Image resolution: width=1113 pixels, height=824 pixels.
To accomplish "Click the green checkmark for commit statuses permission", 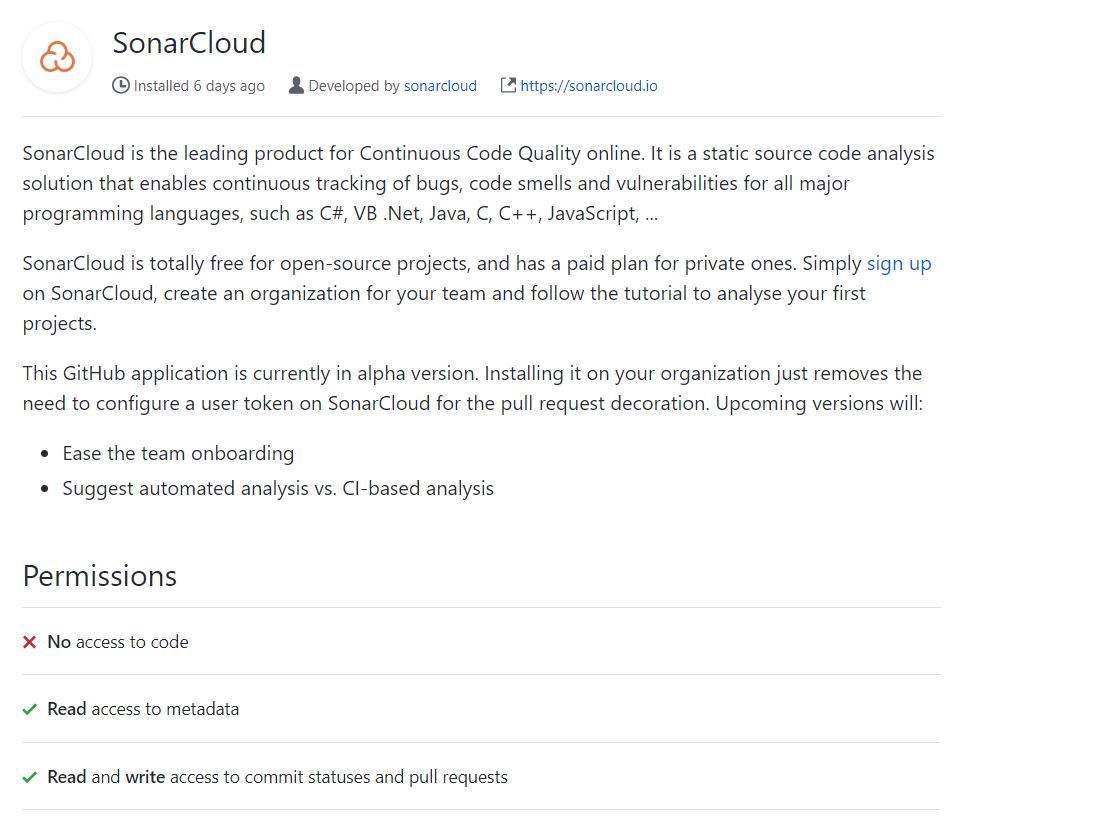I will 28,775.
